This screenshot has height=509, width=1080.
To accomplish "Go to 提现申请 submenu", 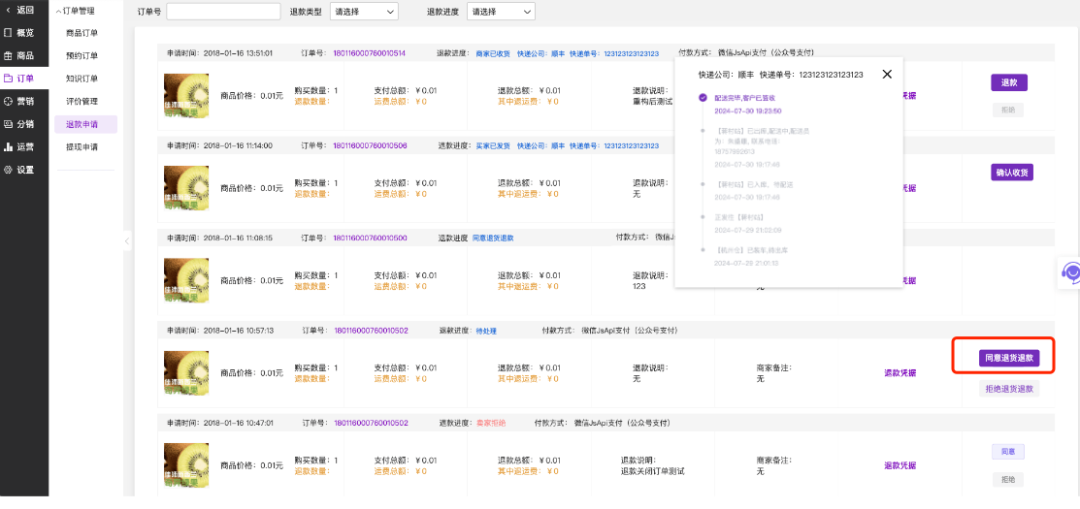I will 82,147.
